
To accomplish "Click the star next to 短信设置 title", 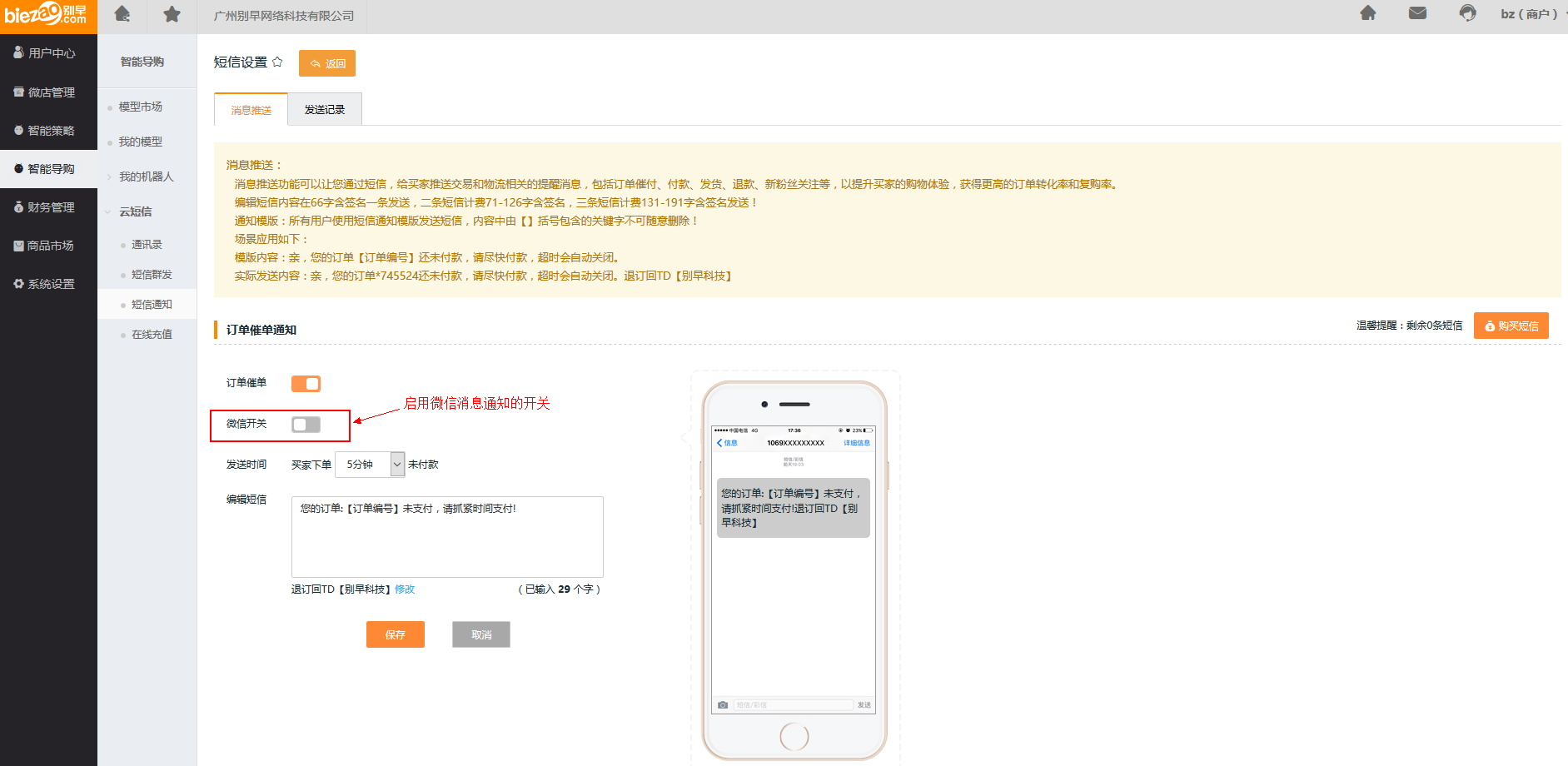I will point(277,62).
